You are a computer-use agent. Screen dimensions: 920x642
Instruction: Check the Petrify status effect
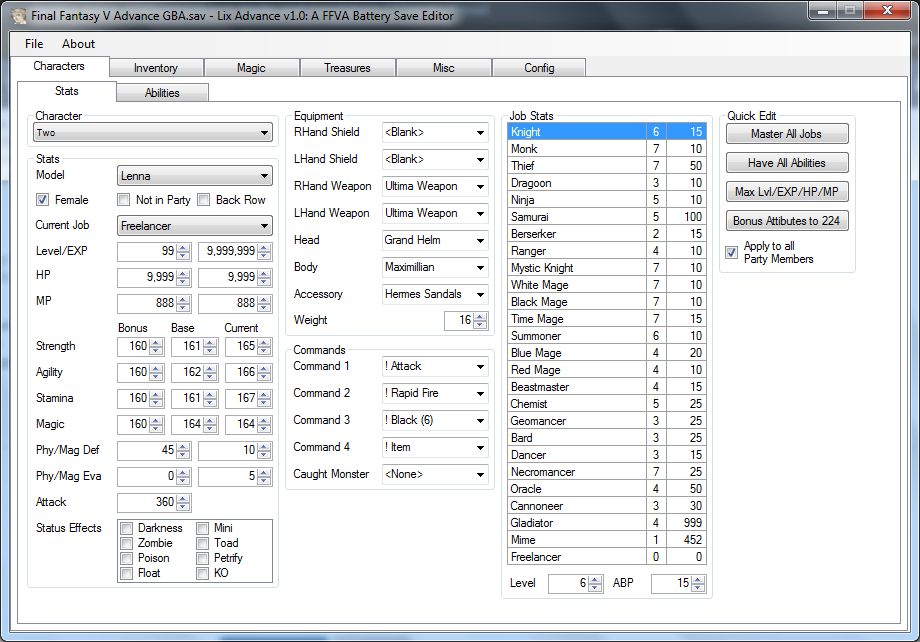pyautogui.click(x=202, y=558)
